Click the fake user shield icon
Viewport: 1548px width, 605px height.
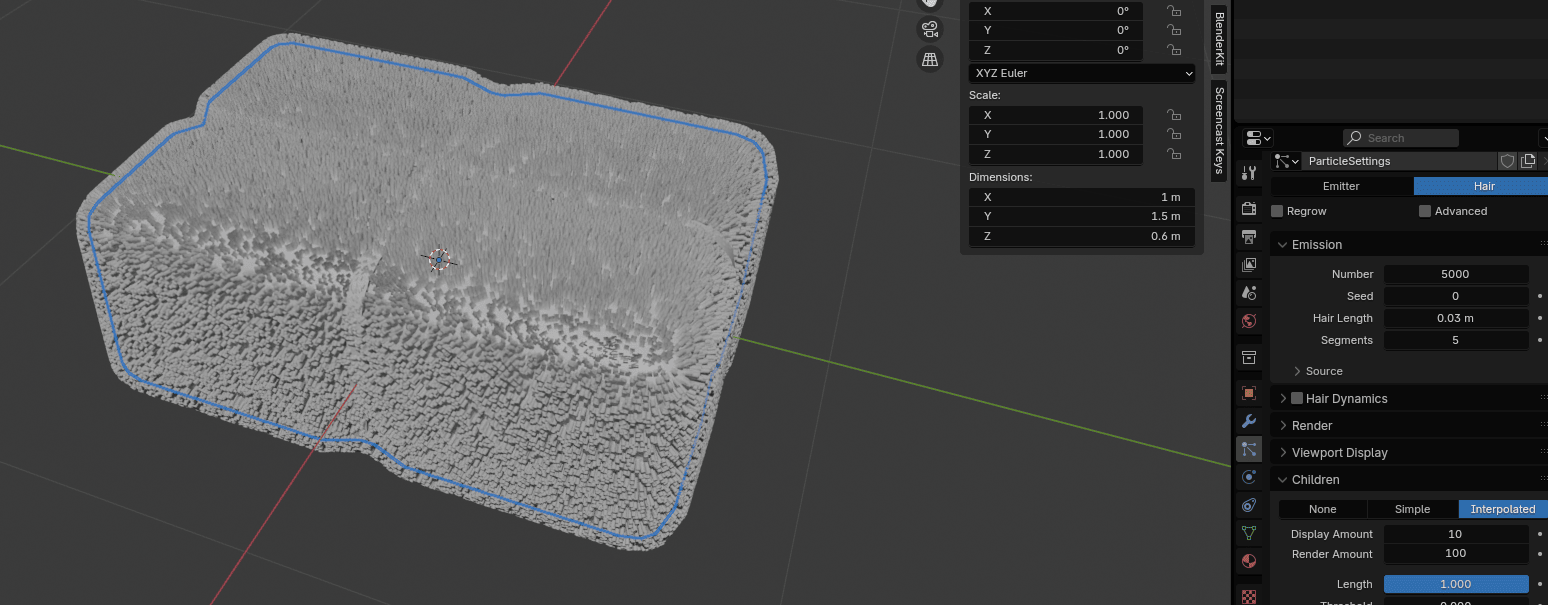[x=1507, y=161]
